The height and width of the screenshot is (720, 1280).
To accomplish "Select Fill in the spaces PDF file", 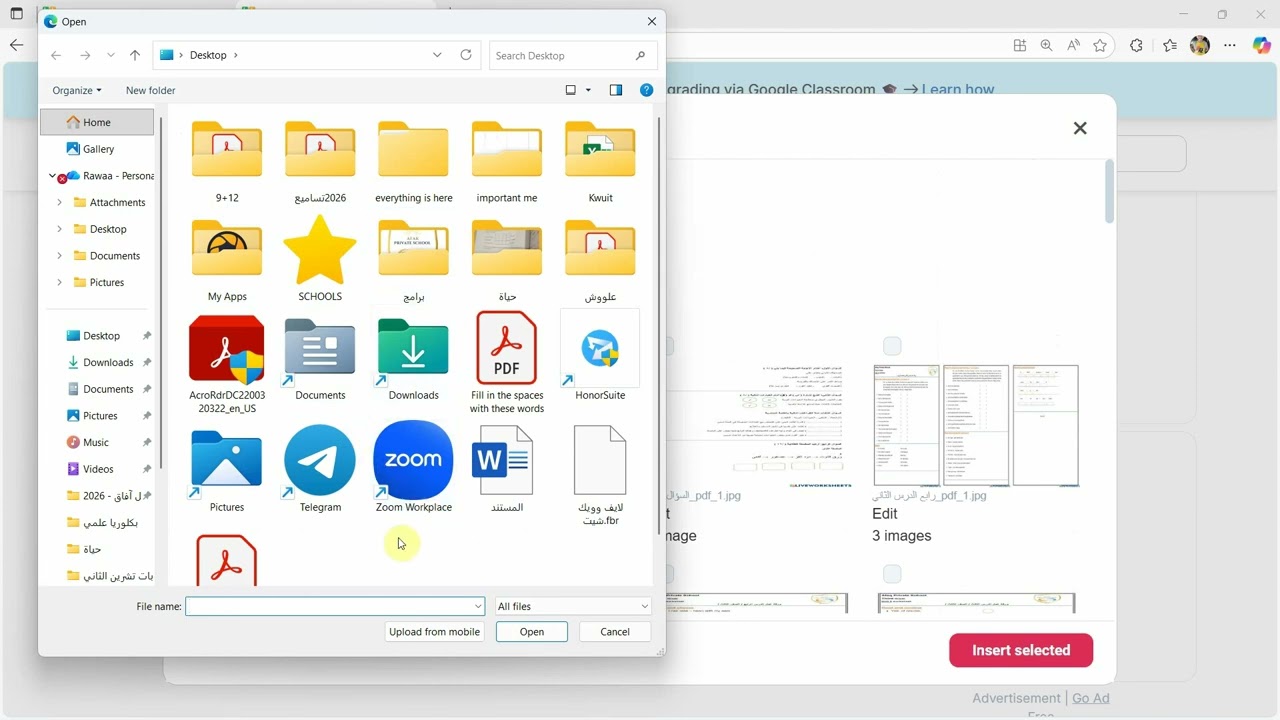I will [507, 362].
